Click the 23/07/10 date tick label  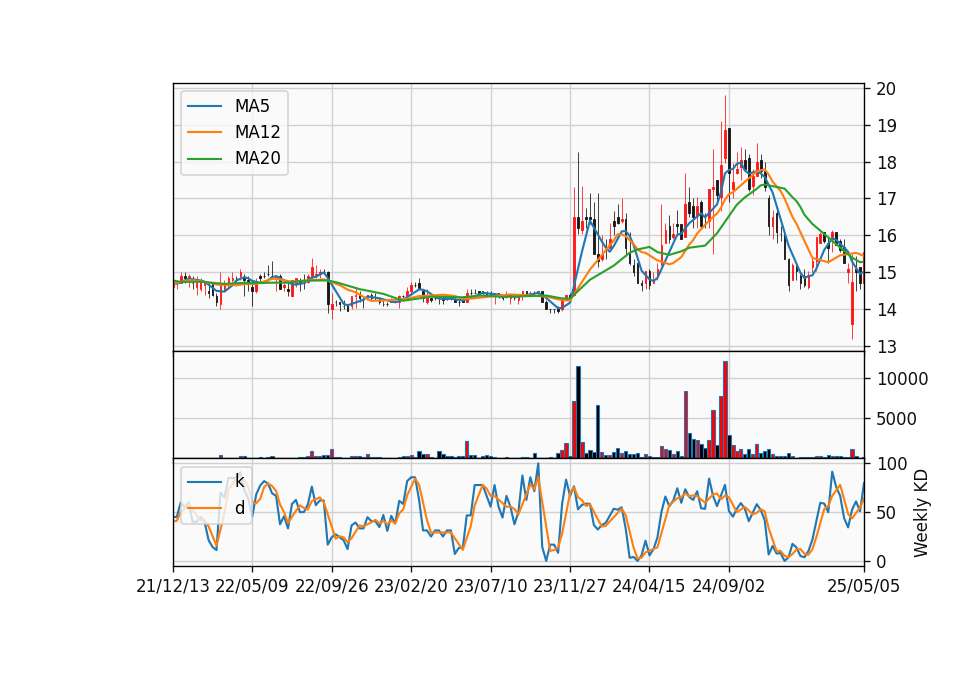(490, 586)
